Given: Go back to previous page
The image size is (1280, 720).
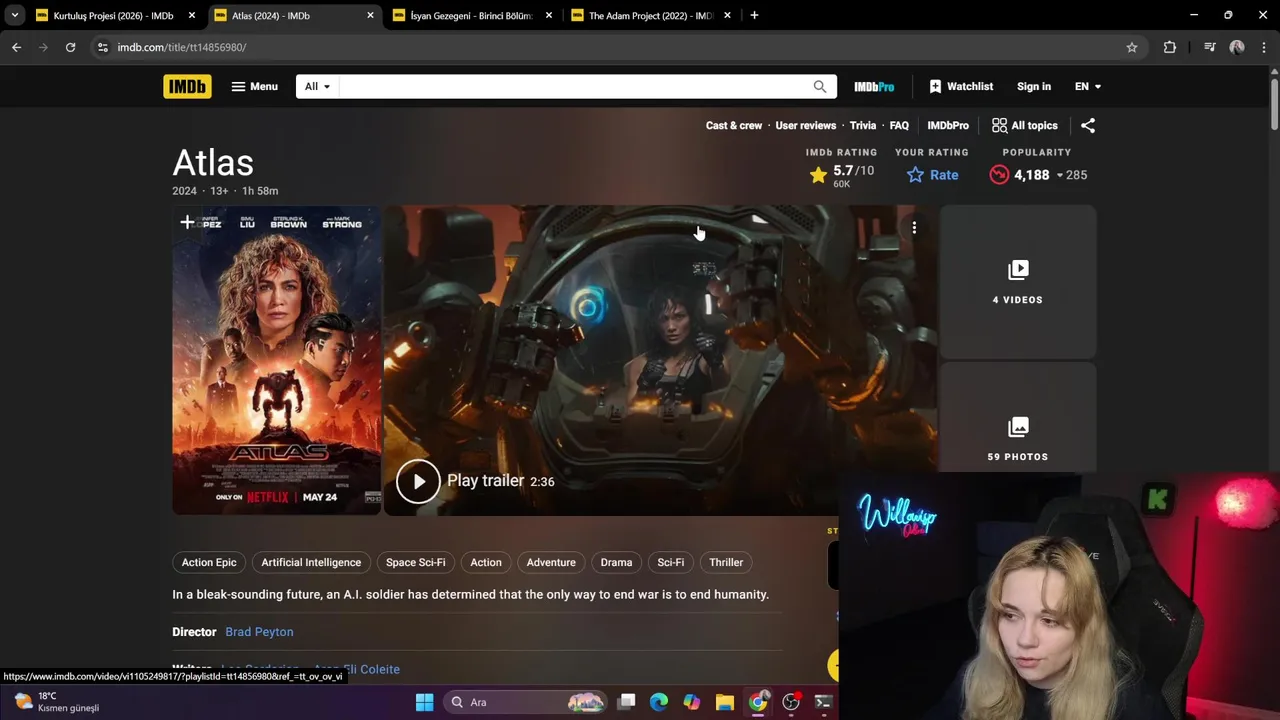Looking at the screenshot, I should pyautogui.click(x=16, y=47).
